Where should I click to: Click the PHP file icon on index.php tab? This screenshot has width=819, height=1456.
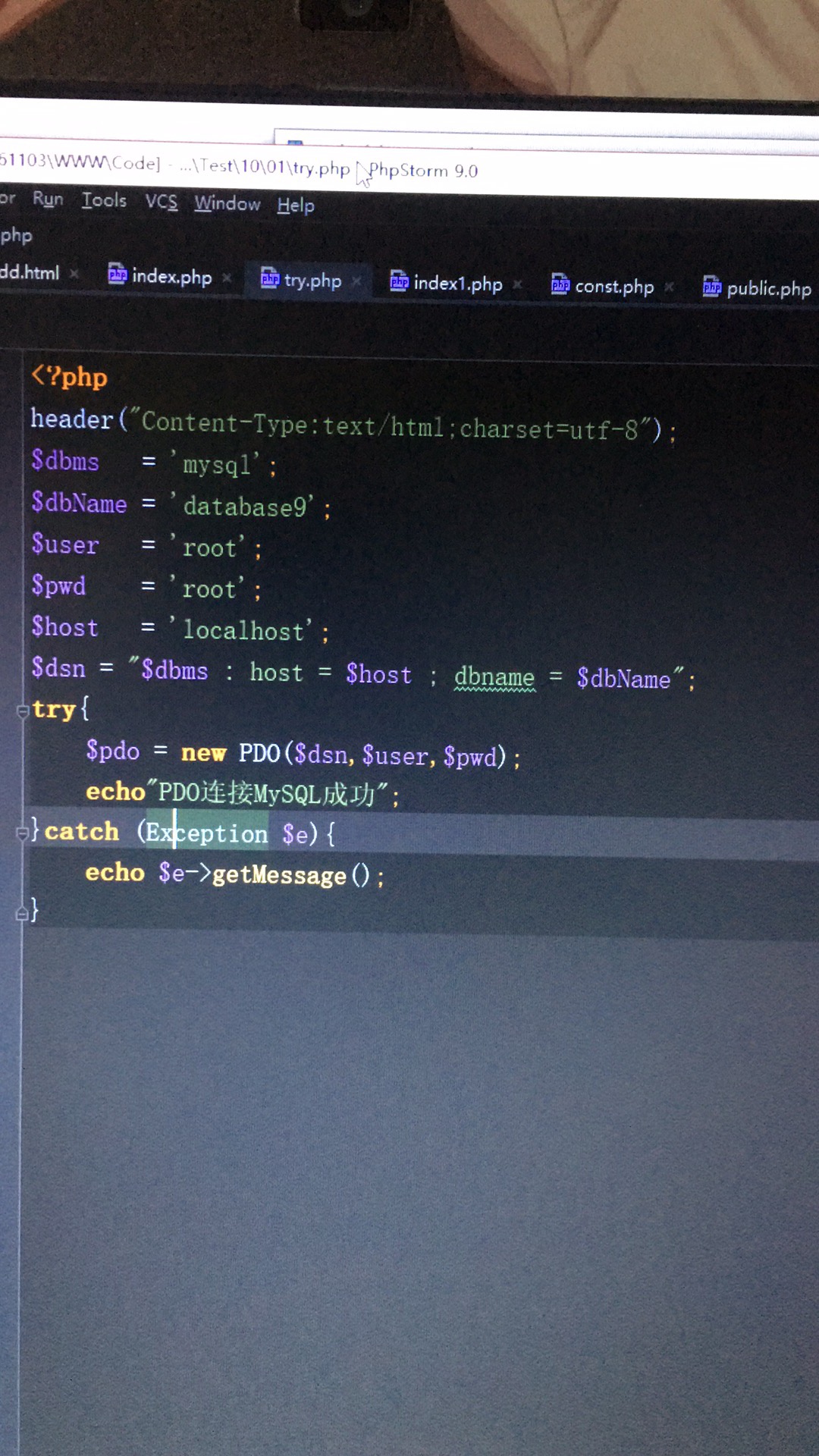118,274
